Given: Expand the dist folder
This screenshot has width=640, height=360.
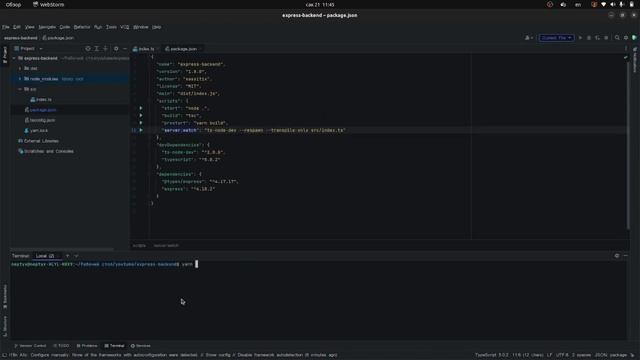Looking at the screenshot, I should coord(20,69).
